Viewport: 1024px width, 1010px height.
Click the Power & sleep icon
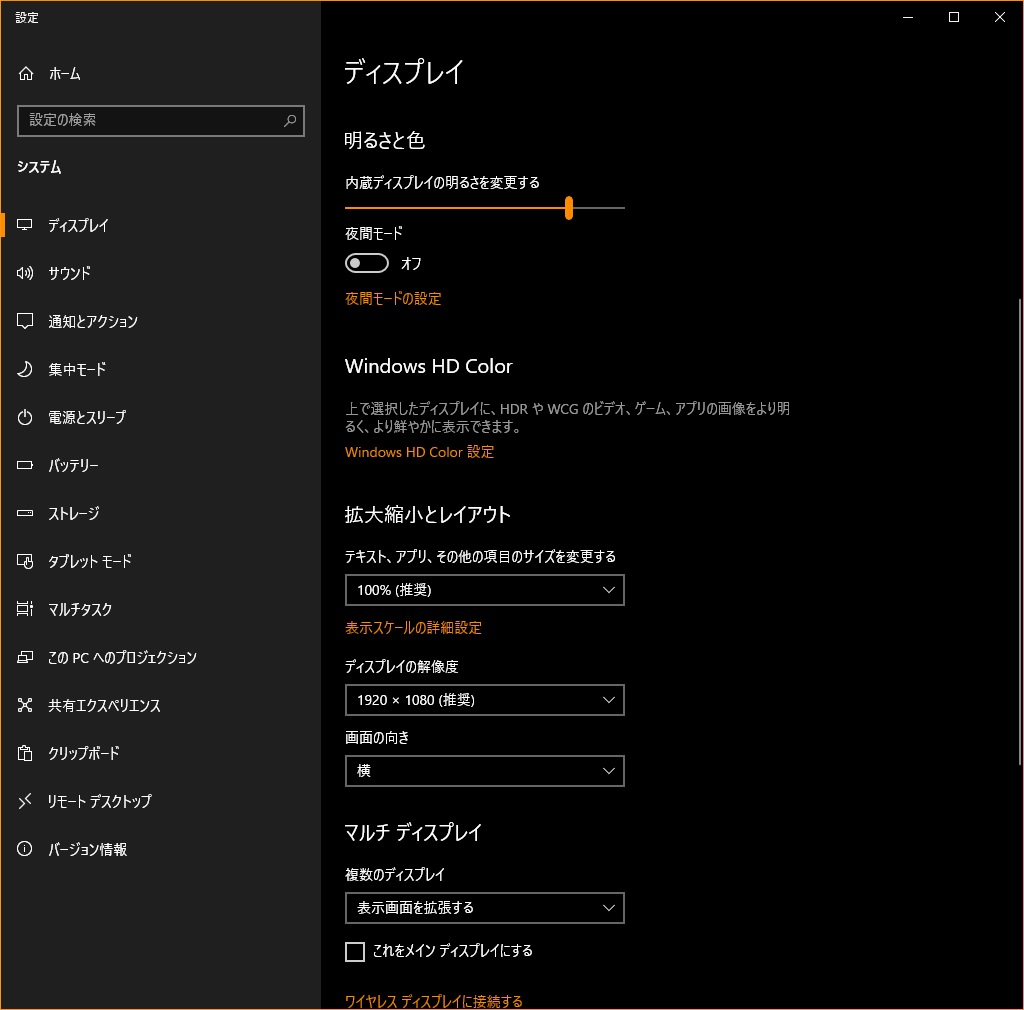tap(26, 417)
